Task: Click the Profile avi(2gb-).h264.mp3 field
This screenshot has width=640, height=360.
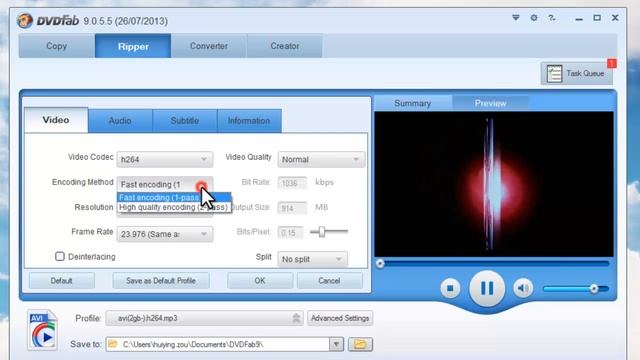Action: pos(204,318)
